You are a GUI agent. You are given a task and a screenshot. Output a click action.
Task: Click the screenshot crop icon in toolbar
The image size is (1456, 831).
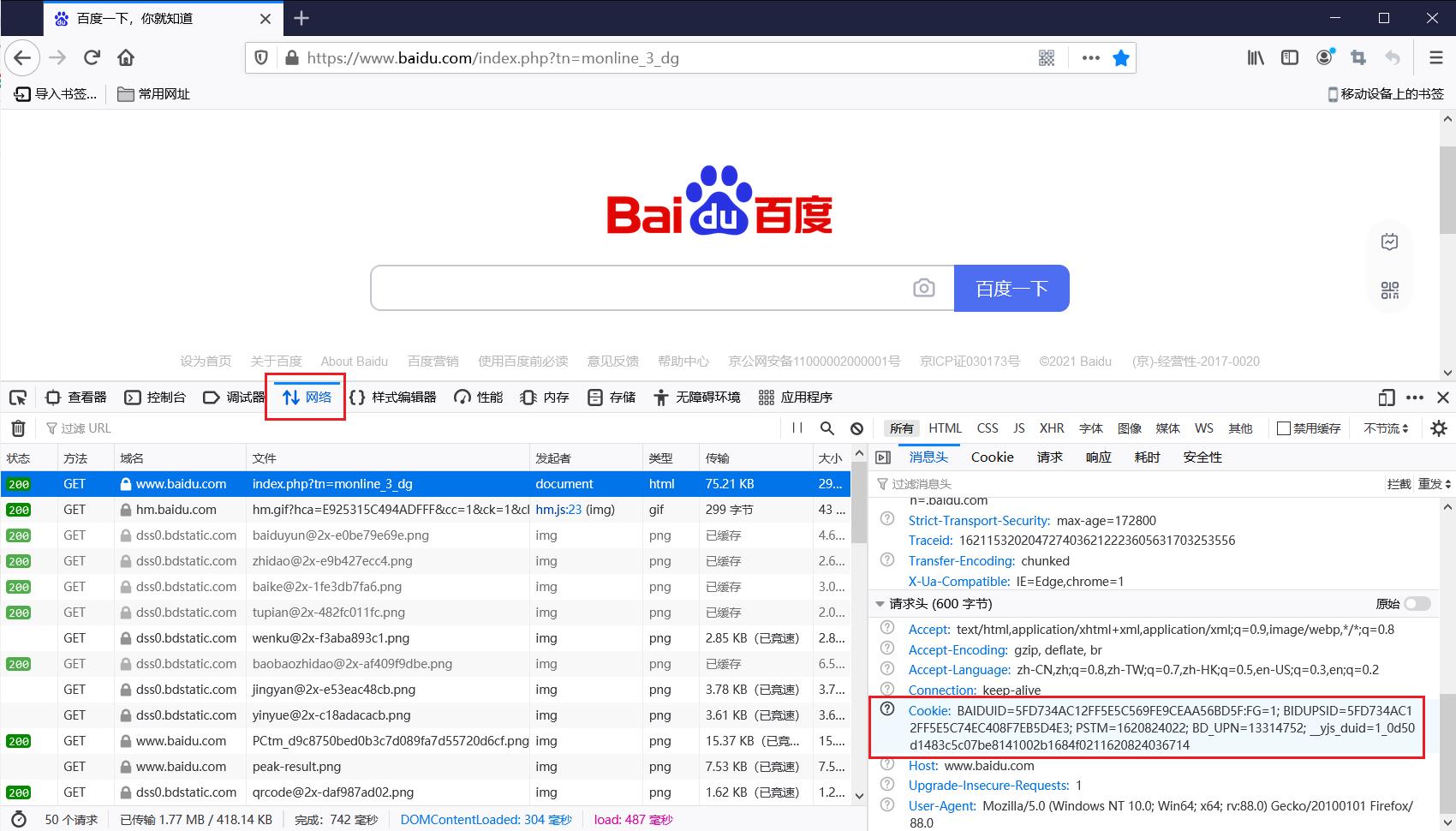coord(1358,58)
